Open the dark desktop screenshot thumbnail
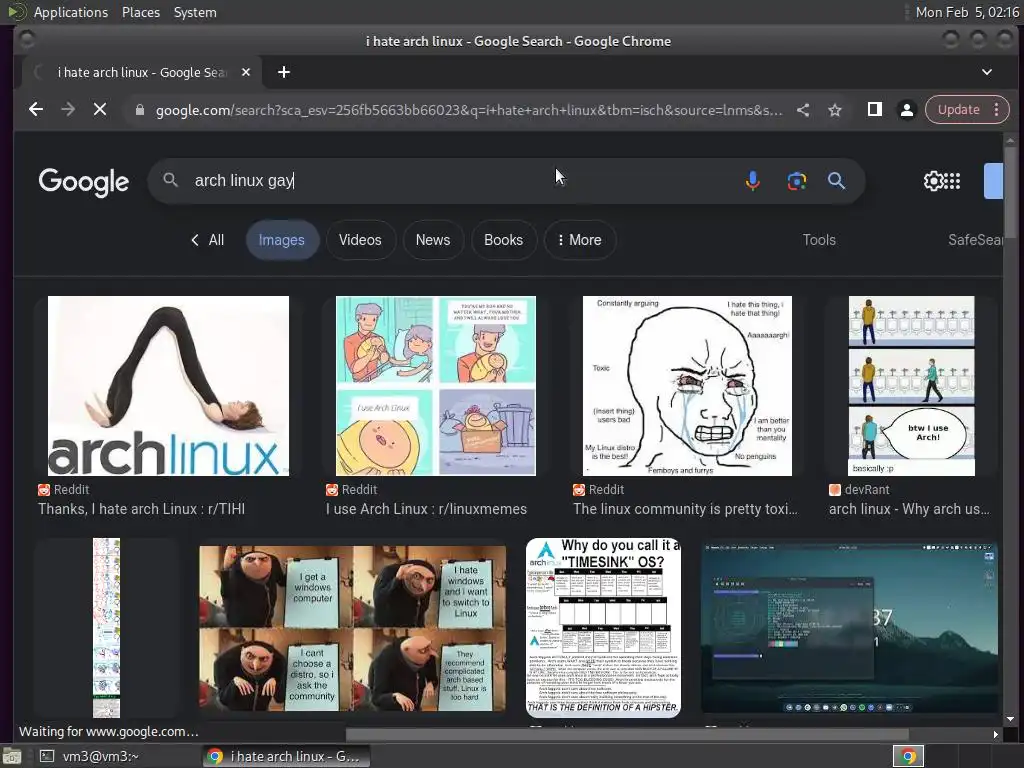Image resolution: width=1024 pixels, height=768 pixels. pos(849,628)
